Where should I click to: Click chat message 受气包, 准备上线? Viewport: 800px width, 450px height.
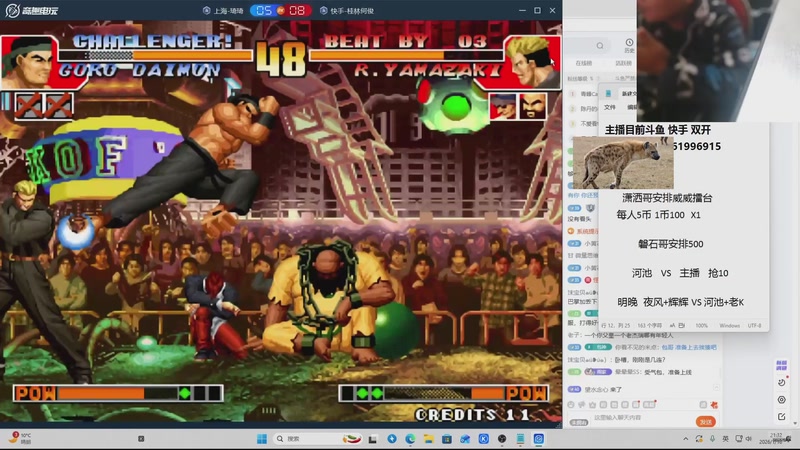pyautogui.click(x=668, y=372)
